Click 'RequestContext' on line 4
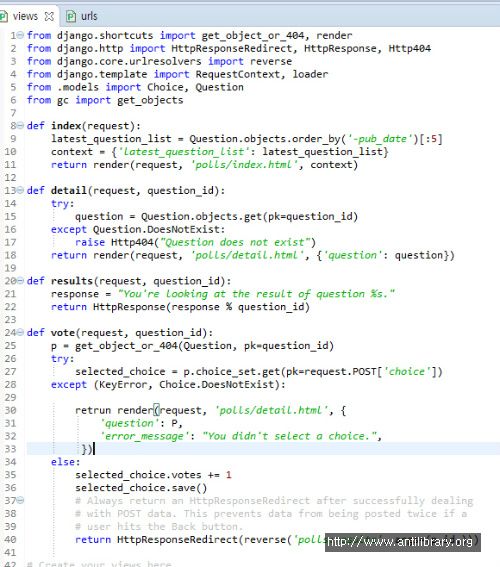 238,74
